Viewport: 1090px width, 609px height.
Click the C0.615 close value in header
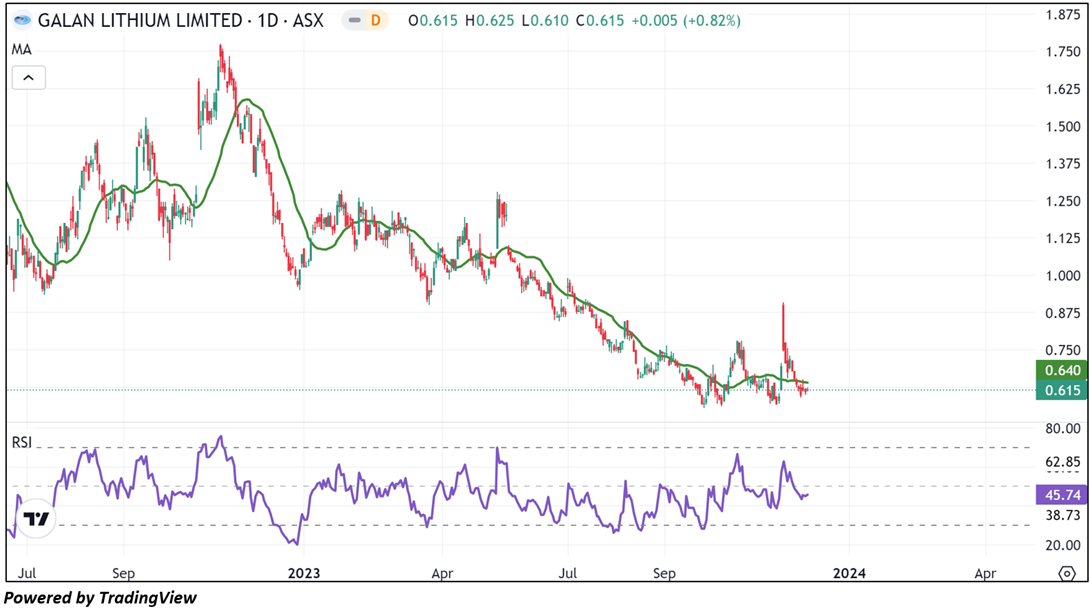[599, 21]
